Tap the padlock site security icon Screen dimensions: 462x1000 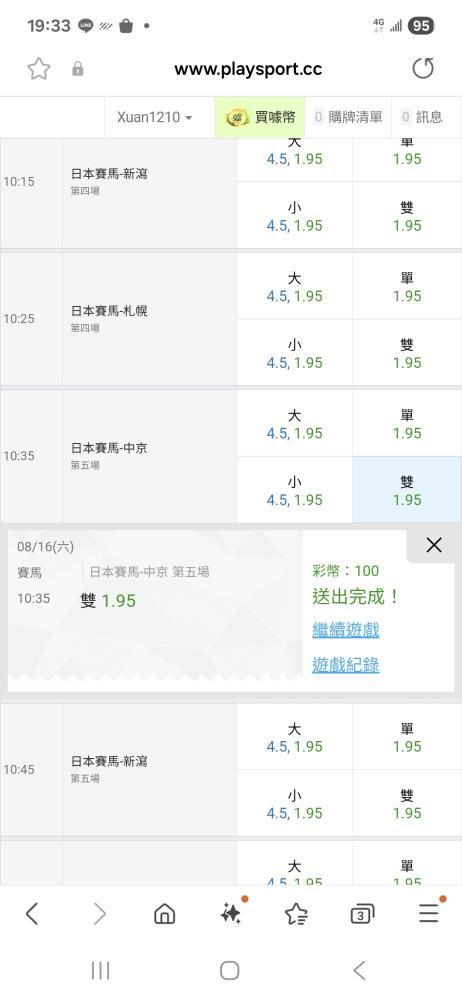pos(78,69)
